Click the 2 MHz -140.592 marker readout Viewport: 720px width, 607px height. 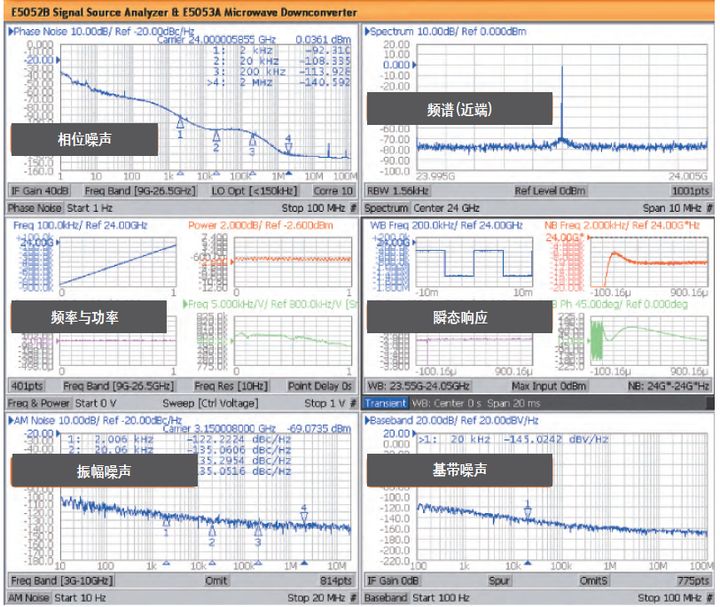(x=279, y=83)
